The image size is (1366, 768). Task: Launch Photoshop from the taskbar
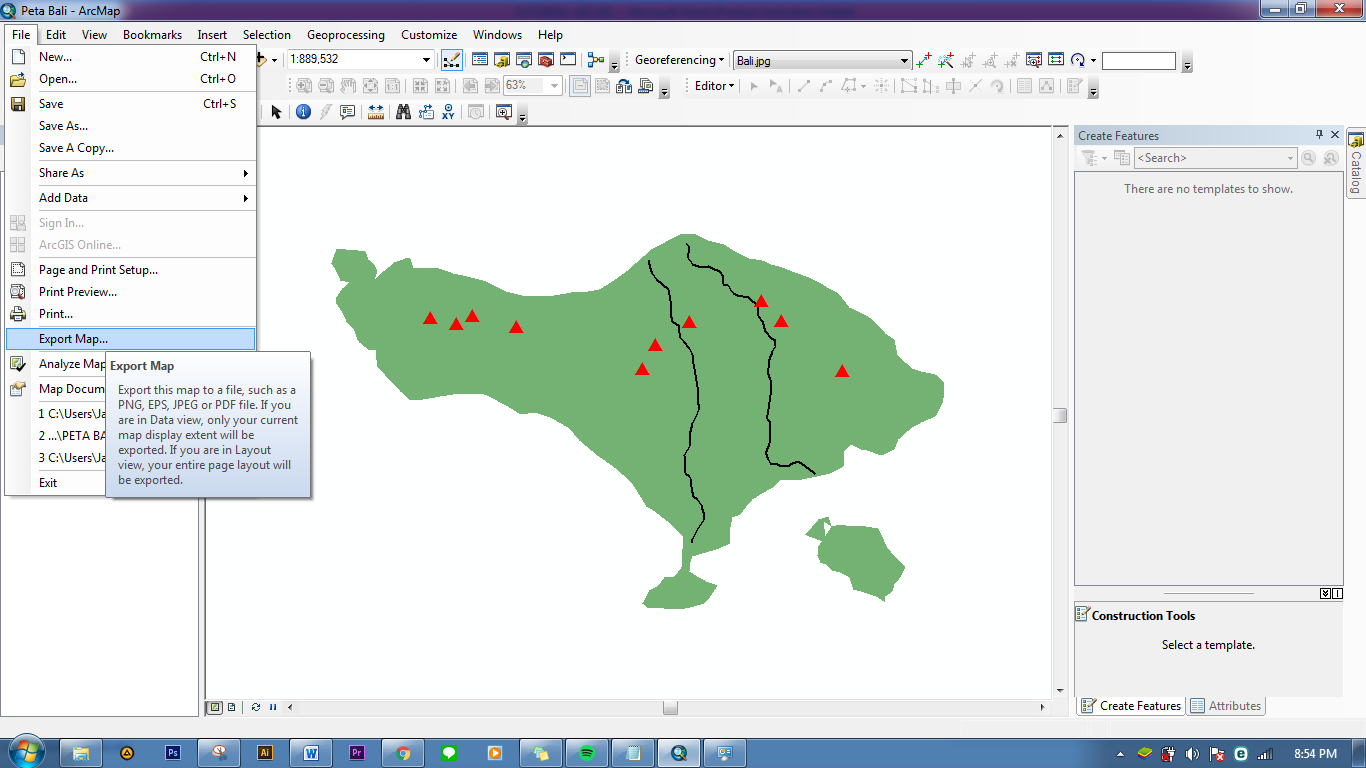click(x=174, y=753)
